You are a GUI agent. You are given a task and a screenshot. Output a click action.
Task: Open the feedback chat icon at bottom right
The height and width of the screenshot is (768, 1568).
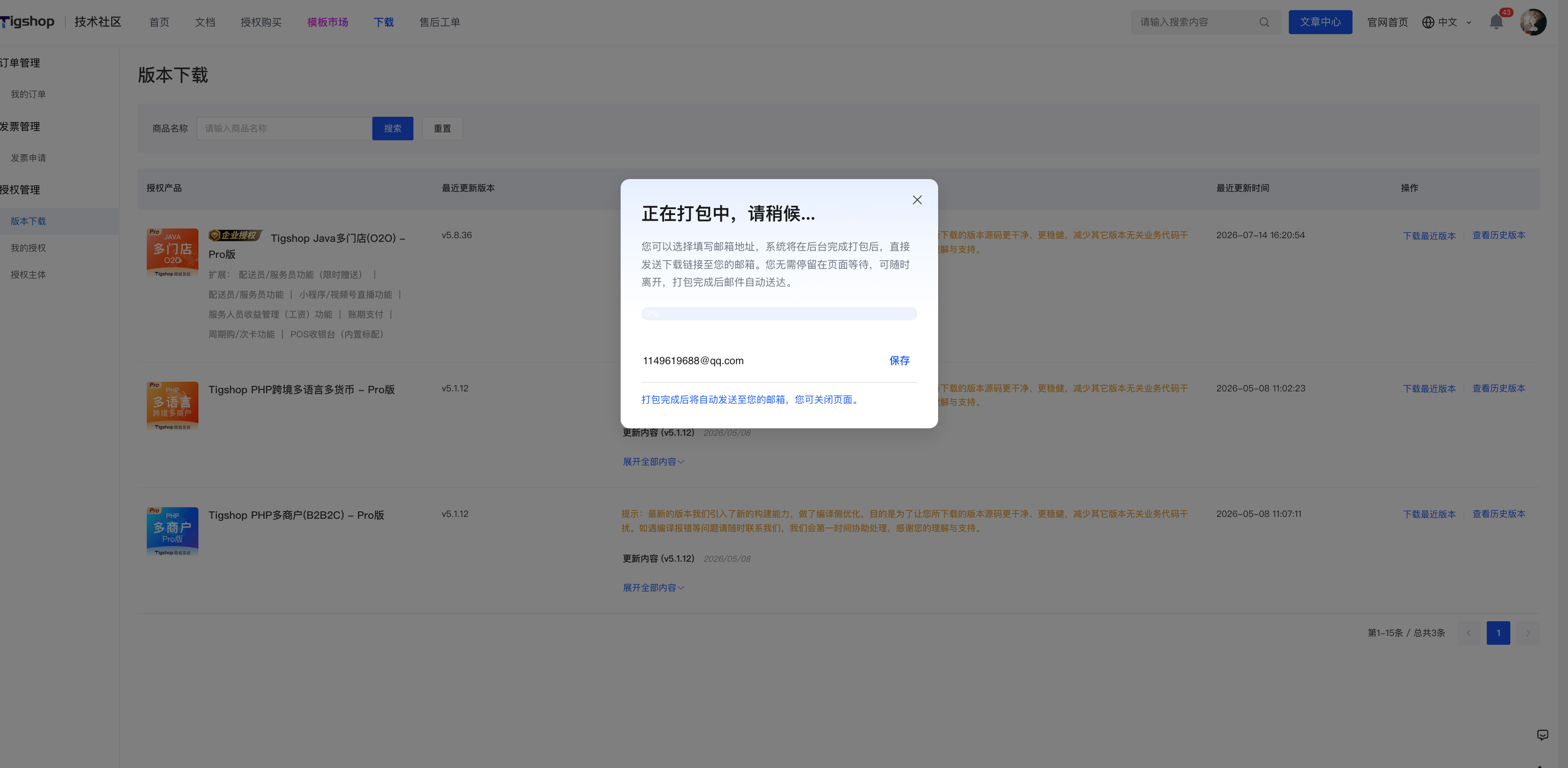1543,734
